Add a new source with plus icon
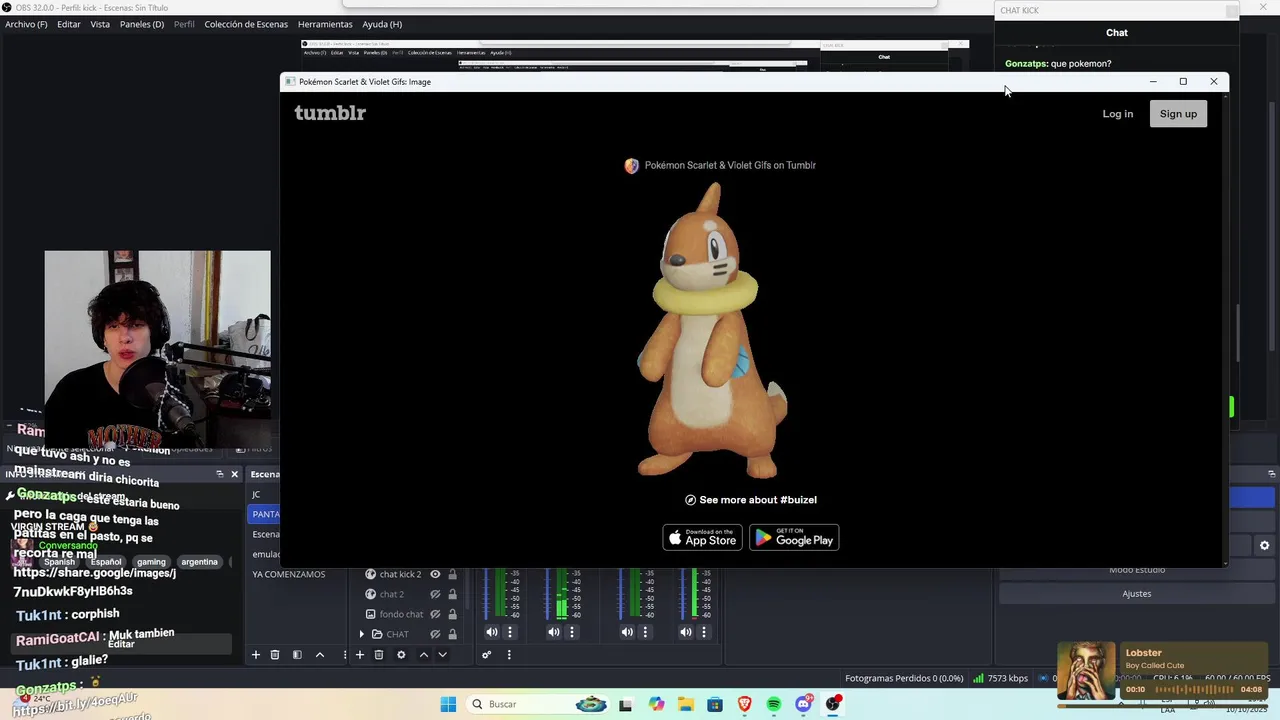The width and height of the screenshot is (1280, 720). (360, 655)
